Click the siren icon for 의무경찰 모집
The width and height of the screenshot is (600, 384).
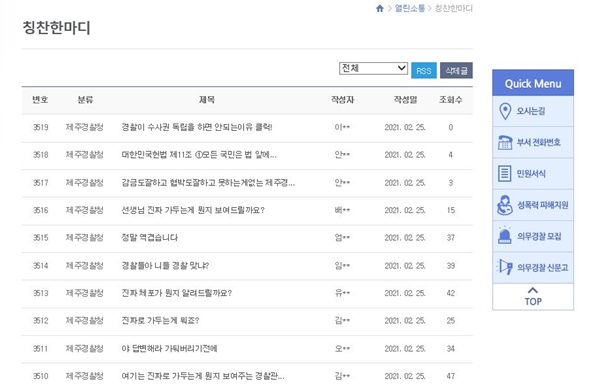(x=505, y=235)
